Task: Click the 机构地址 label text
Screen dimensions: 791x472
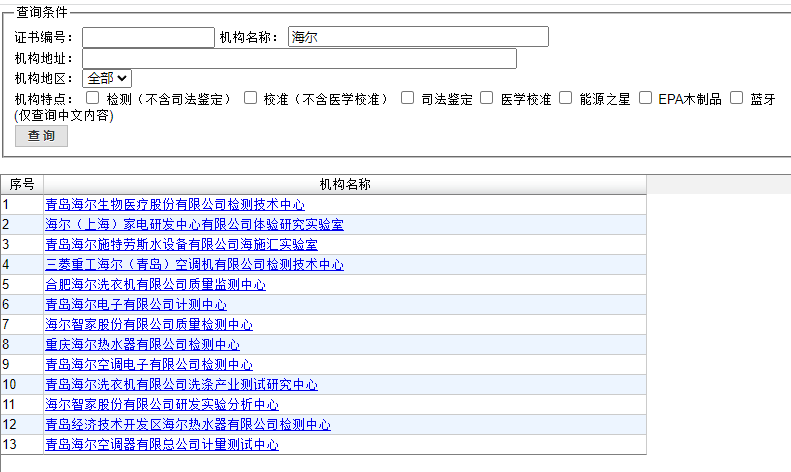Action: click(43, 58)
